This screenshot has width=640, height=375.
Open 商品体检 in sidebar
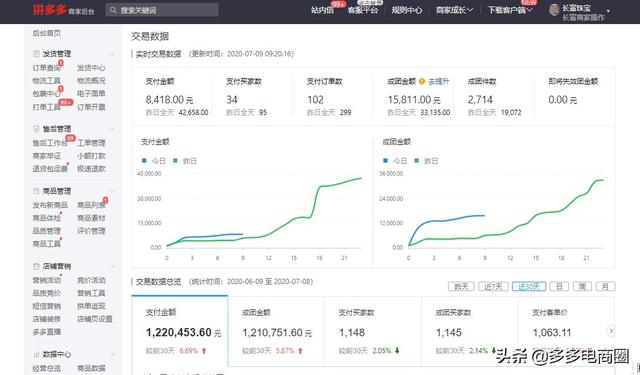pos(47,218)
